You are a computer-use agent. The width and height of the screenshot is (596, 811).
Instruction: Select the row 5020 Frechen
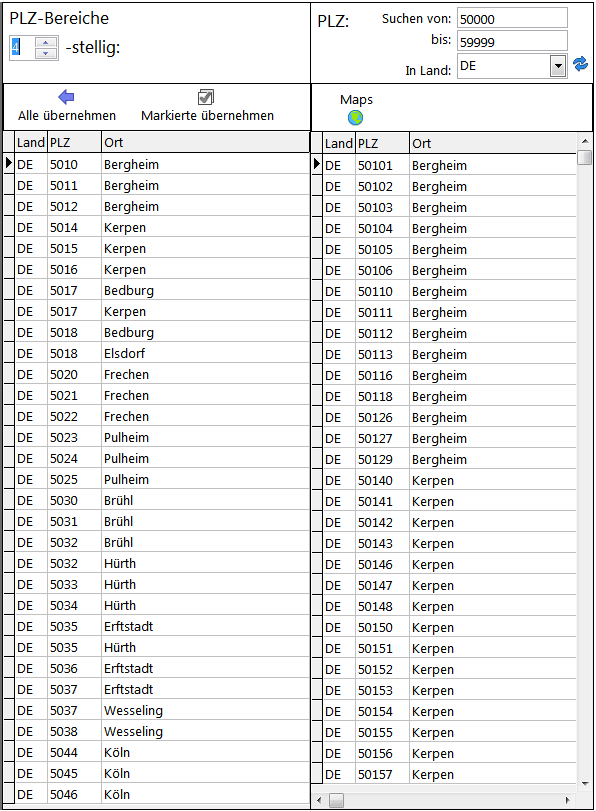tap(162, 374)
